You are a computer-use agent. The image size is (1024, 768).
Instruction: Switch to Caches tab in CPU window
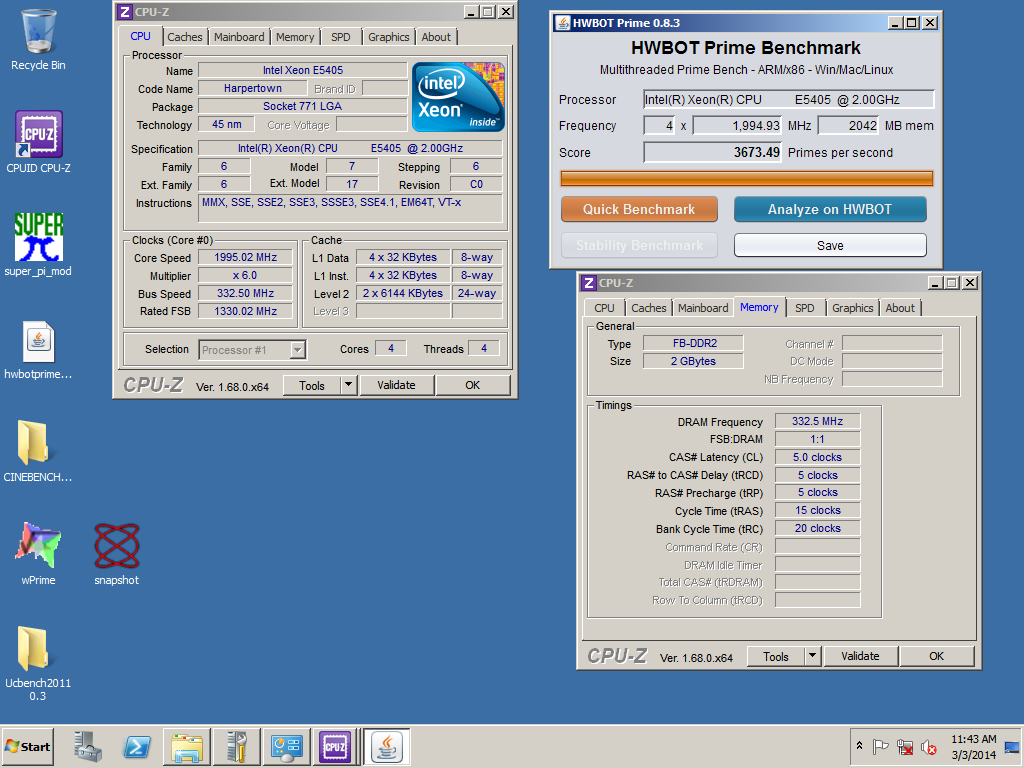[x=185, y=37]
